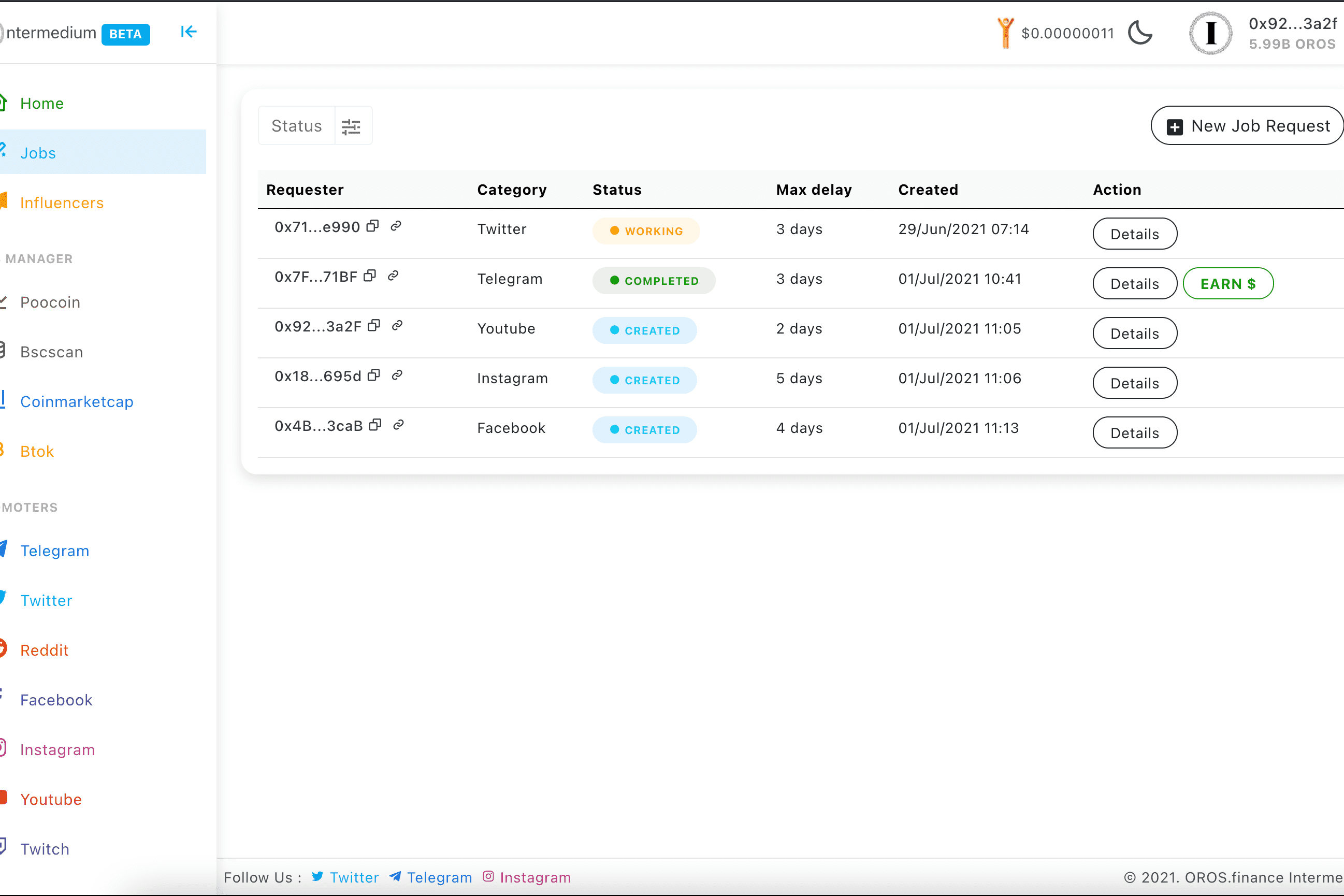Copy the 0x4B...3caB requester address

375,425
